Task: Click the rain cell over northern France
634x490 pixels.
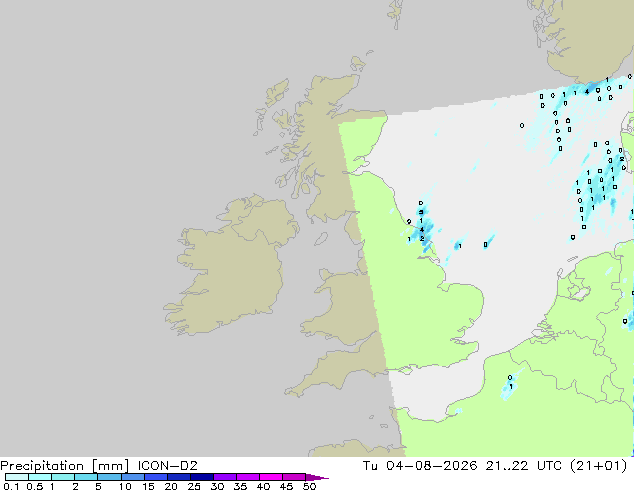Action: coord(509,385)
